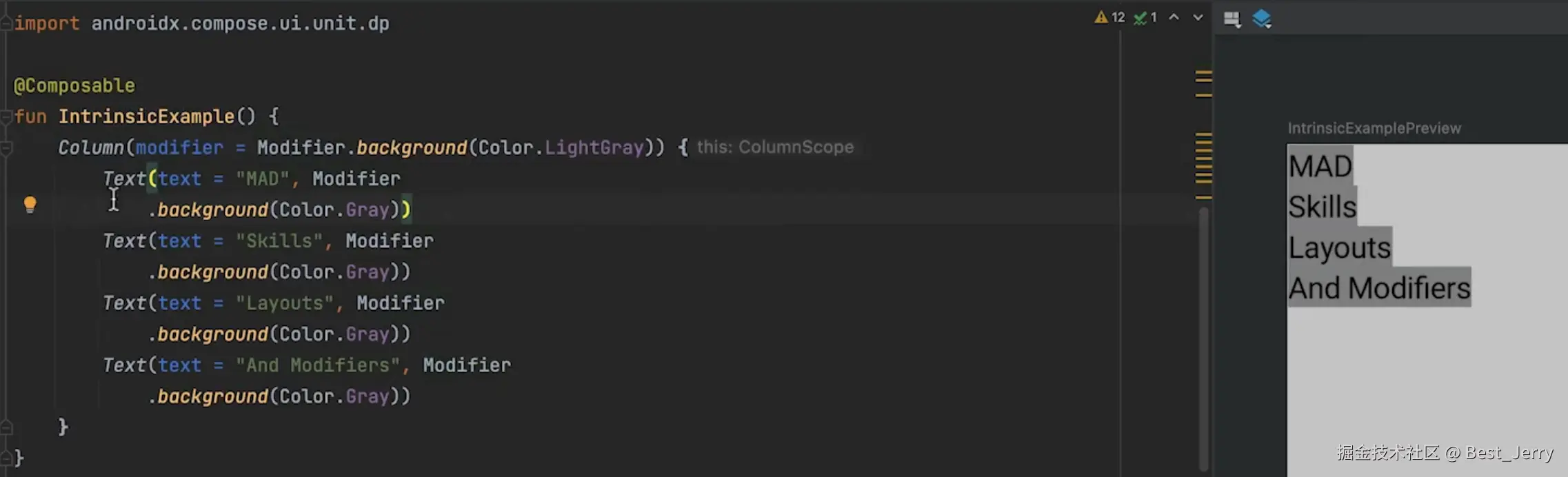Click the yellow lightbulb quick-fix icon
Viewport: 1568px width, 477px height.
coord(30,204)
